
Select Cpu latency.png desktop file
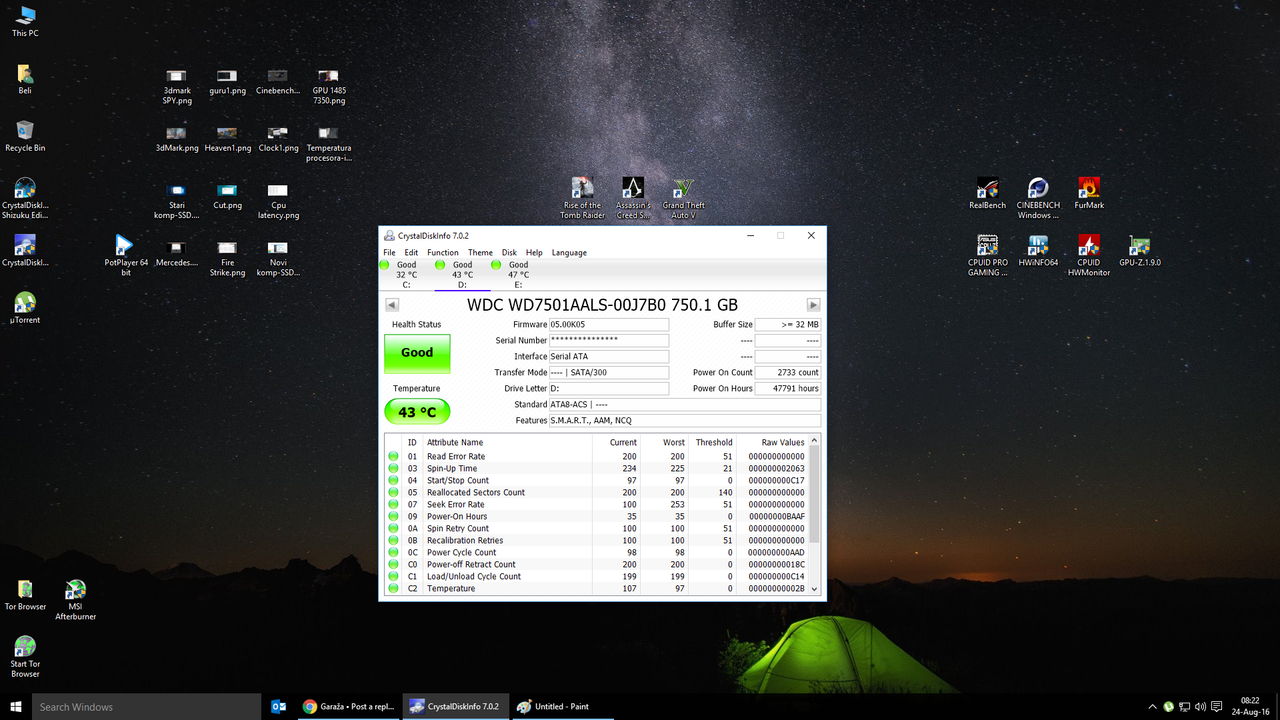(278, 201)
